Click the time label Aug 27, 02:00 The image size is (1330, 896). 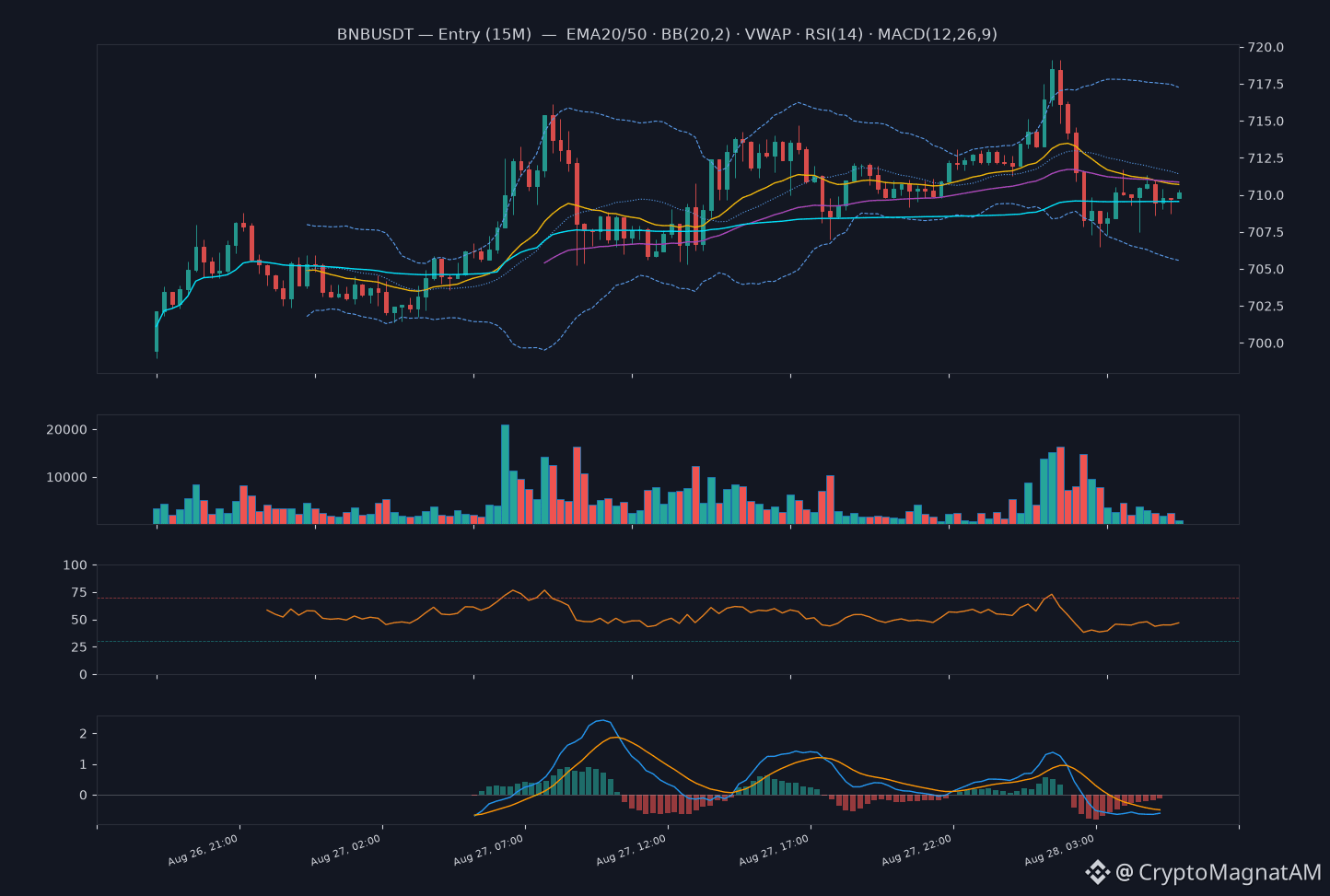[x=345, y=850]
